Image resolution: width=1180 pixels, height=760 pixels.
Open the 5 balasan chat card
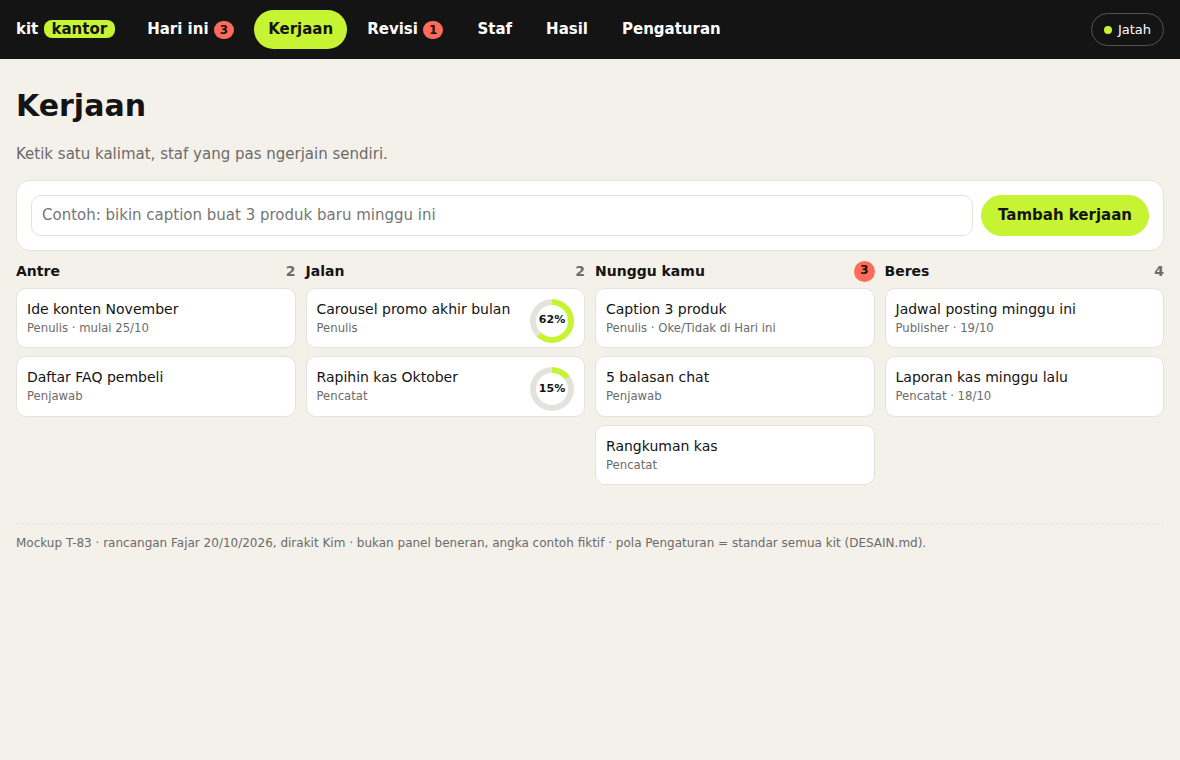734,387
